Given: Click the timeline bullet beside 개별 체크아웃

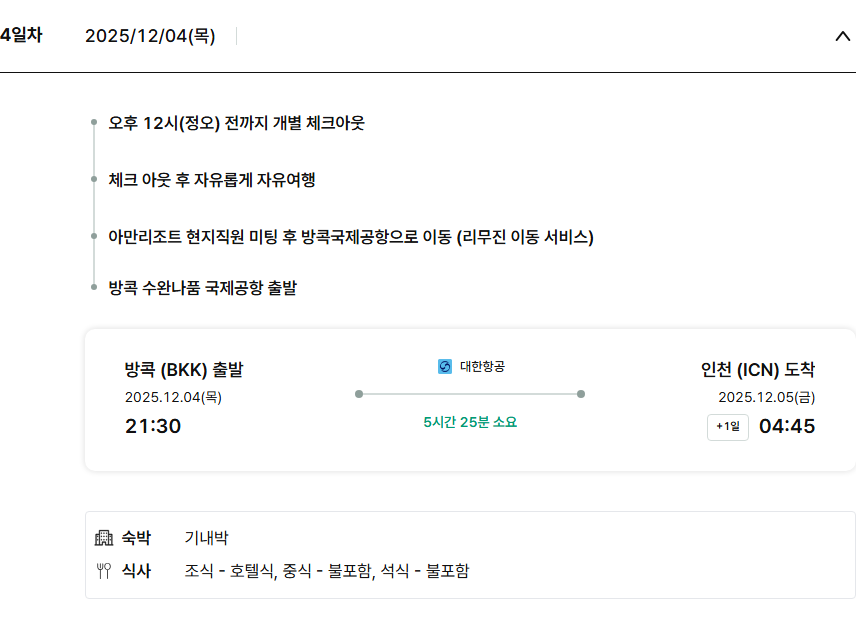Looking at the screenshot, I should (93, 123).
